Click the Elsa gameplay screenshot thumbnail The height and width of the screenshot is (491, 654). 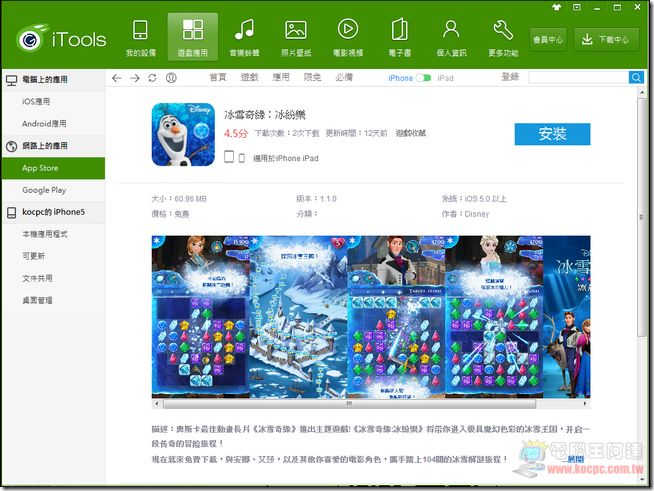494,317
